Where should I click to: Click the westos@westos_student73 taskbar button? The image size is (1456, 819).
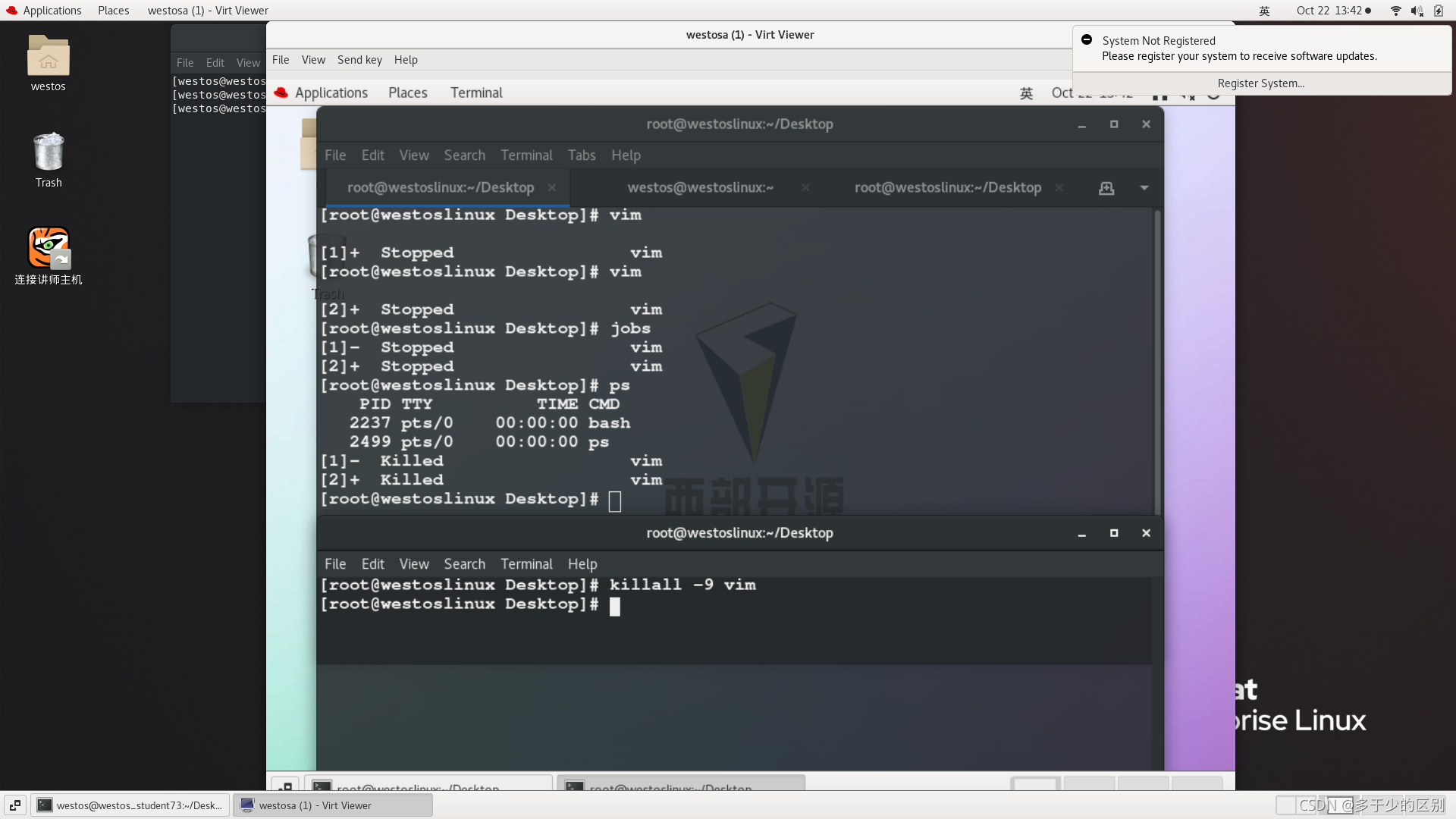pyautogui.click(x=130, y=805)
